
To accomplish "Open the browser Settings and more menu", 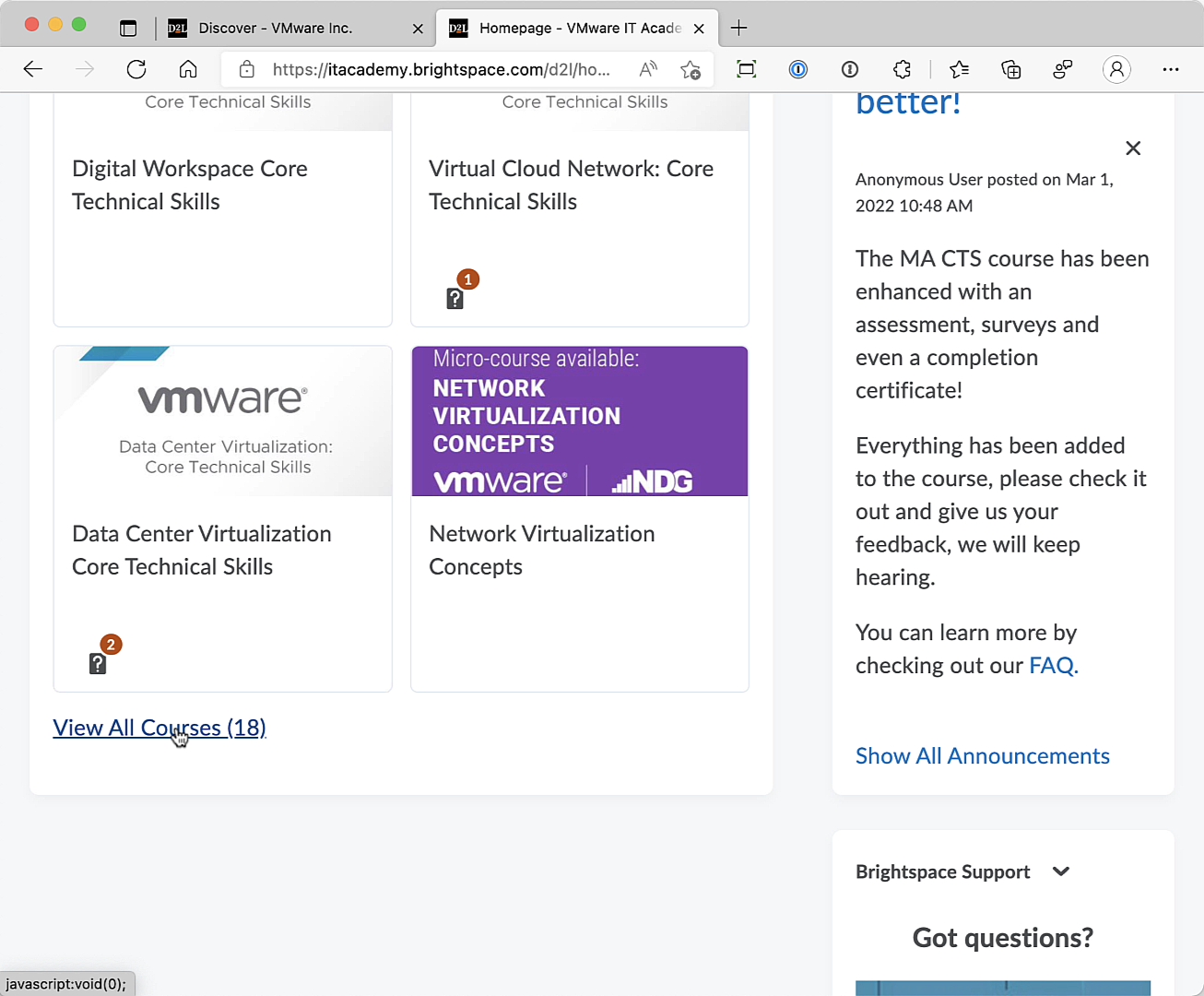I will click(x=1170, y=69).
